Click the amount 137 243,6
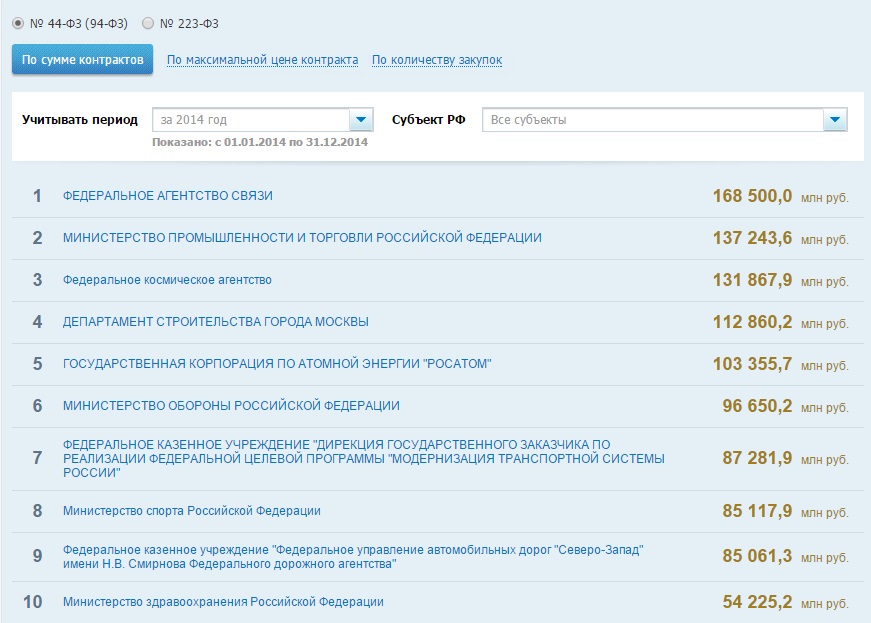 tap(753, 238)
